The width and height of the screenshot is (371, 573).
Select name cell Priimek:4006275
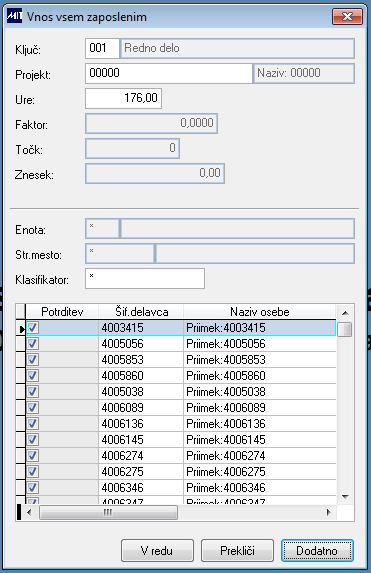(x=260, y=472)
